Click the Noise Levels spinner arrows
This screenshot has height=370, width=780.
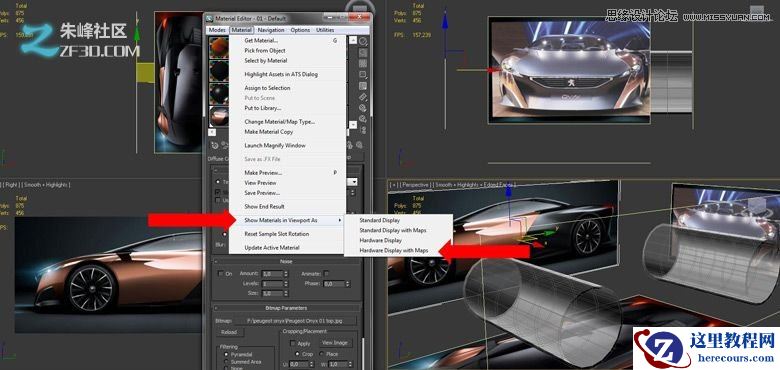click(x=286, y=283)
